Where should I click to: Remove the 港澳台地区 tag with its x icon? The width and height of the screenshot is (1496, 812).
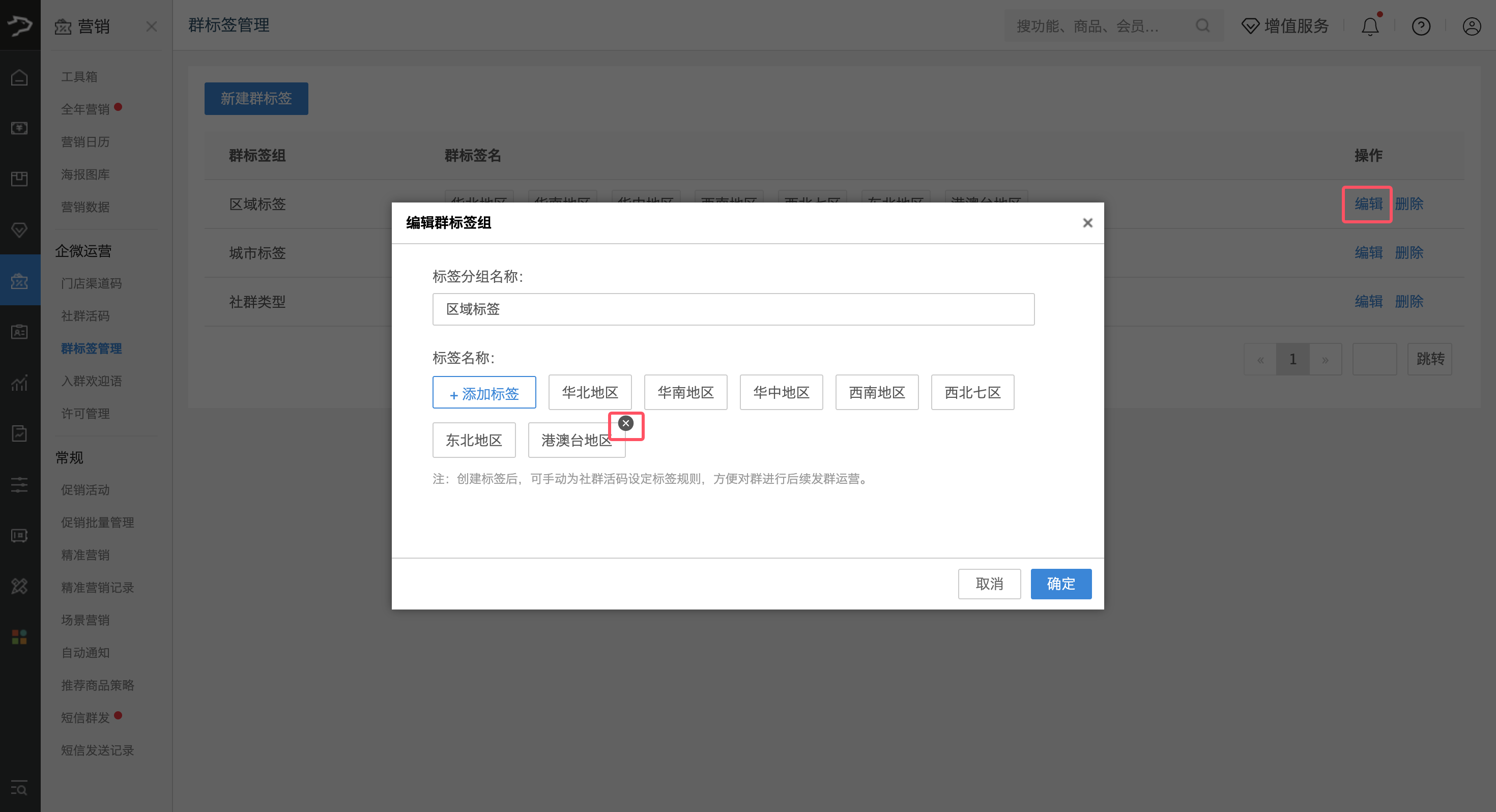pyautogui.click(x=625, y=423)
